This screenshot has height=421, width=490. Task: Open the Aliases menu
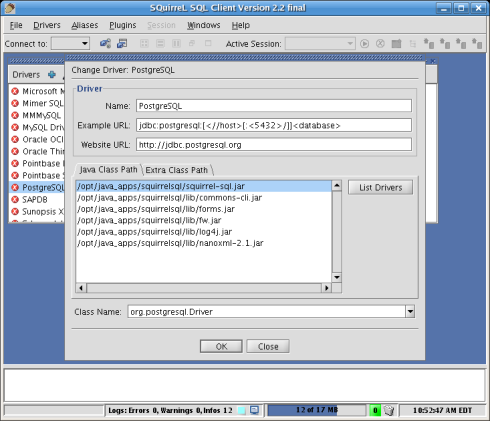coord(85,25)
